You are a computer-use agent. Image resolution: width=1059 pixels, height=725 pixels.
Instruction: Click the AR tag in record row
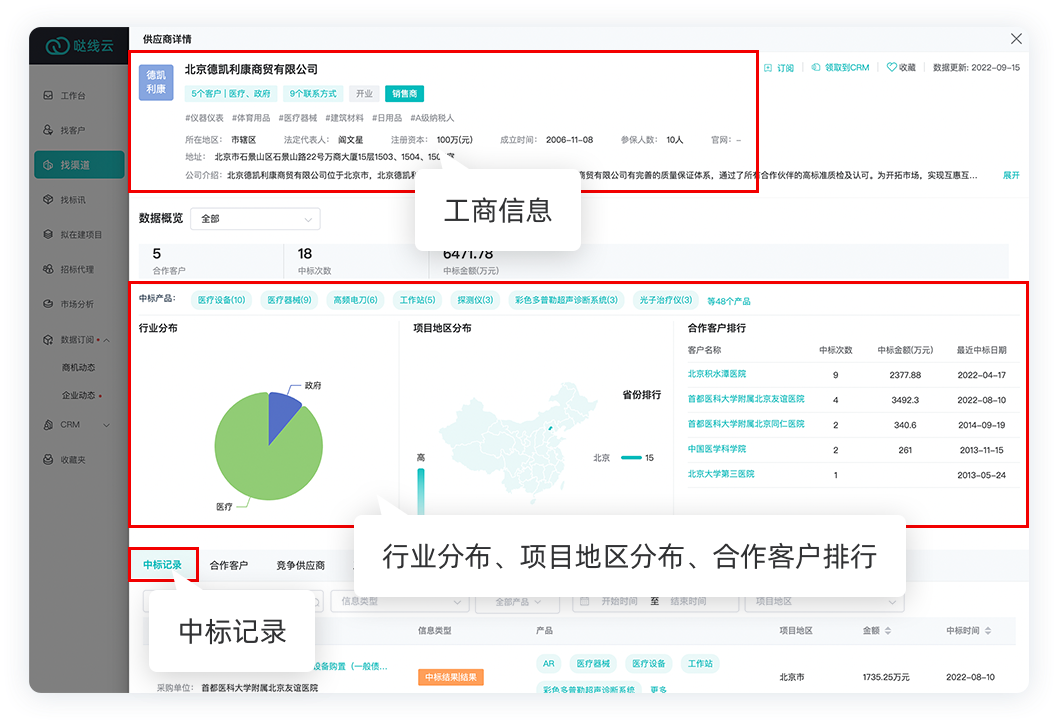tap(548, 664)
